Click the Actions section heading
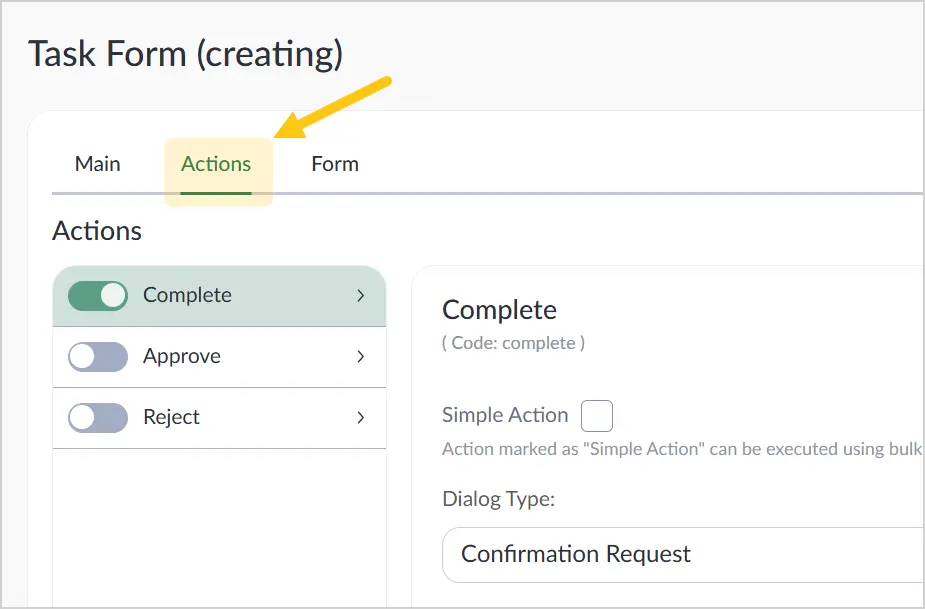925x609 pixels. [97, 231]
